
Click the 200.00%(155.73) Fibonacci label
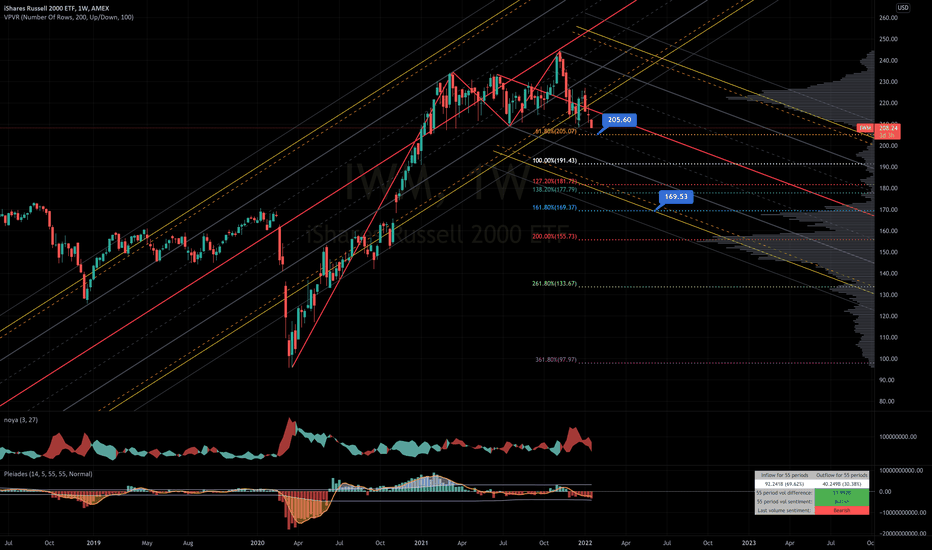click(555, 237)
